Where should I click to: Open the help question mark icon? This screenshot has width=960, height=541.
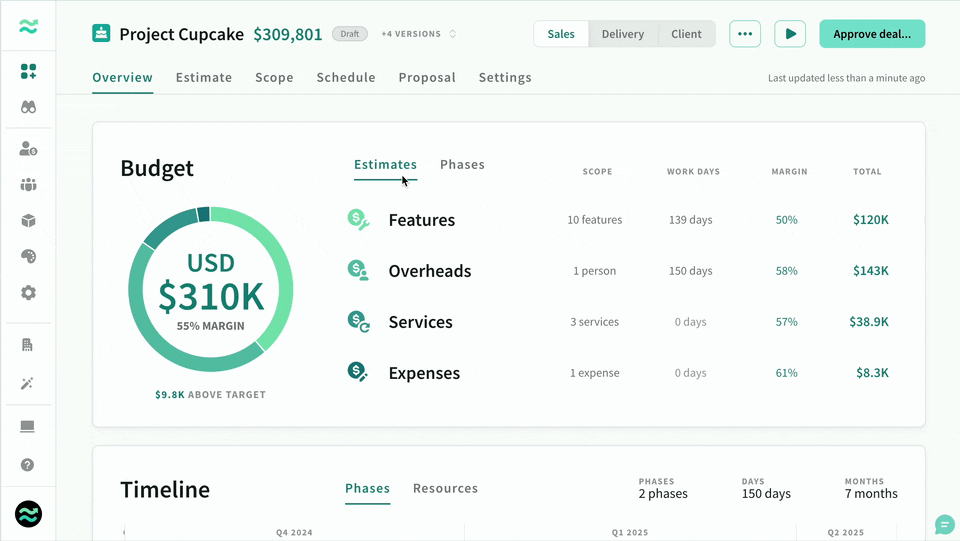pos(28,465)
